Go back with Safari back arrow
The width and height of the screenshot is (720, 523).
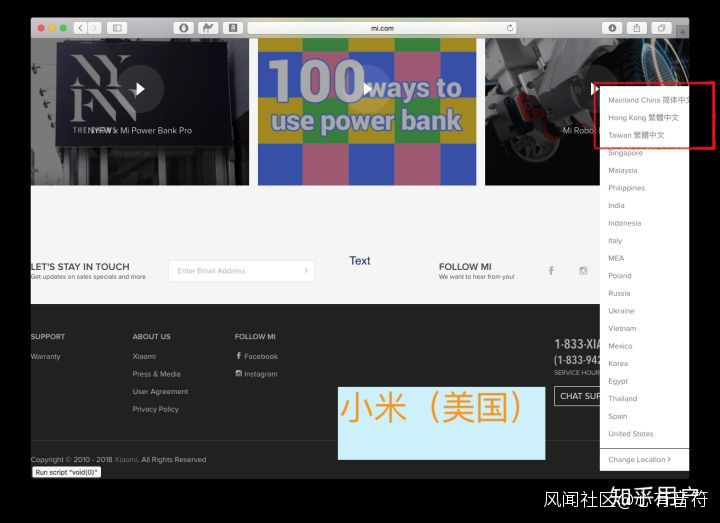(x=80, y=28)
